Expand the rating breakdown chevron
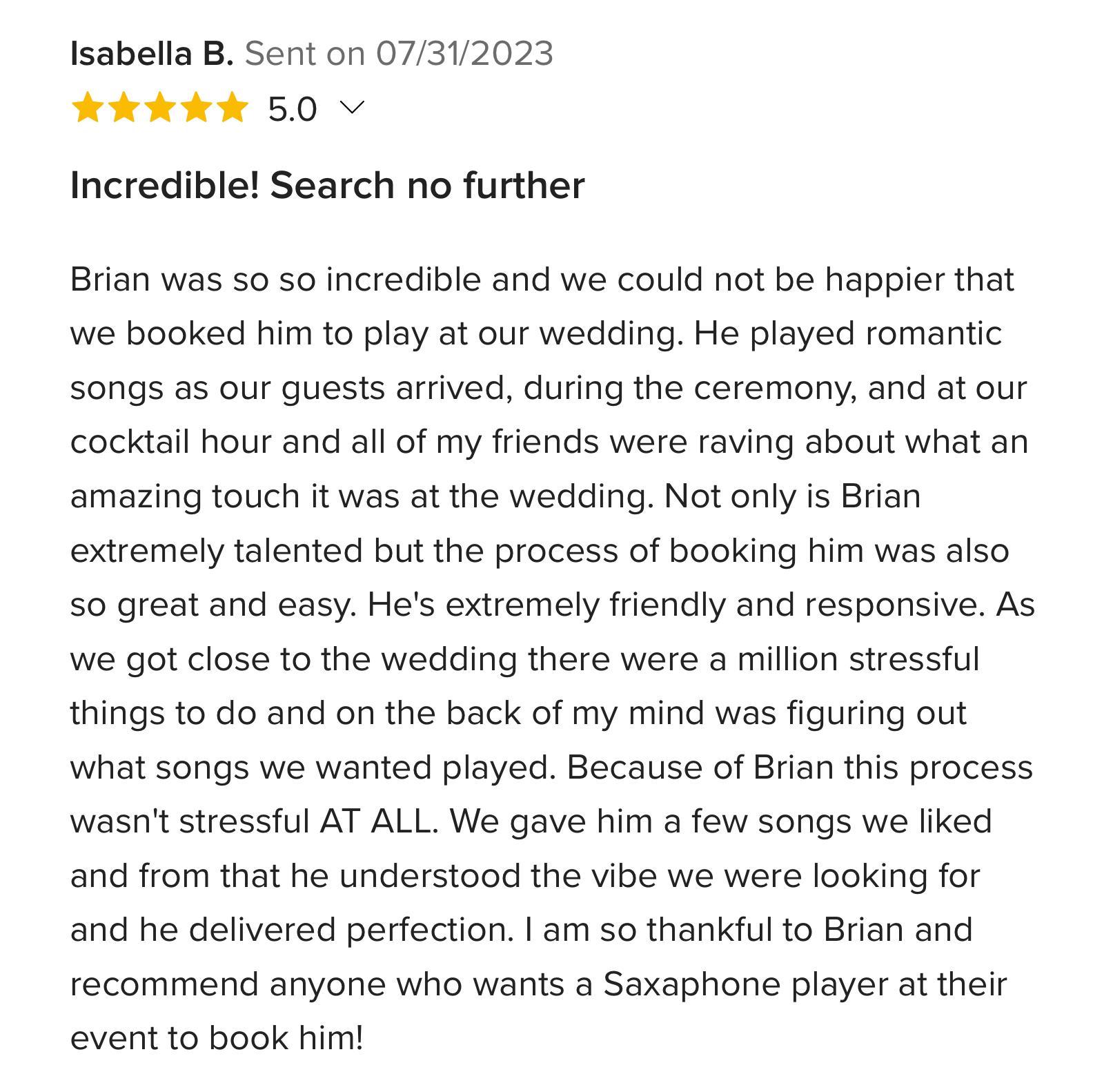Image resolution: width=1113 pixels, height=1092 pixels. [x=352, y=108]
